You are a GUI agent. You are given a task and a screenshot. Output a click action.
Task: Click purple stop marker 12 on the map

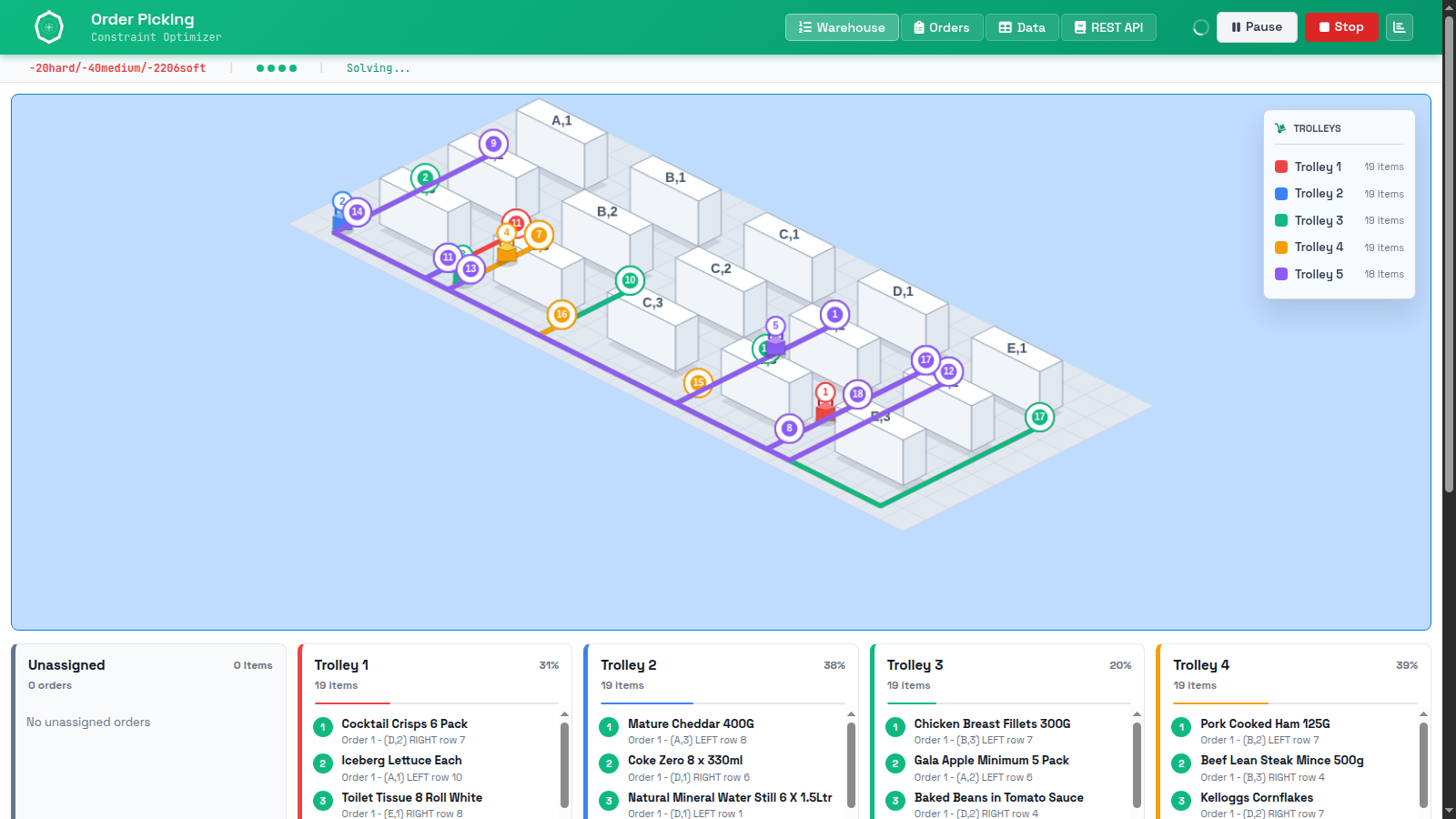point(948,371)
